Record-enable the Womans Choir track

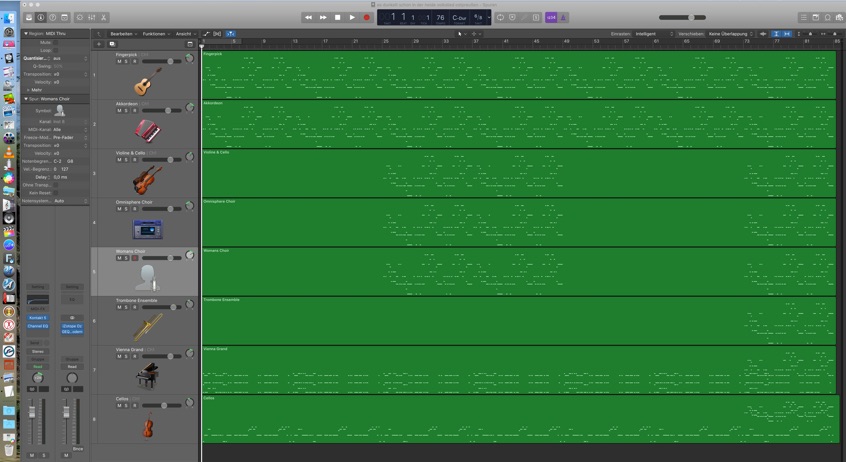[x=135, y=258]
